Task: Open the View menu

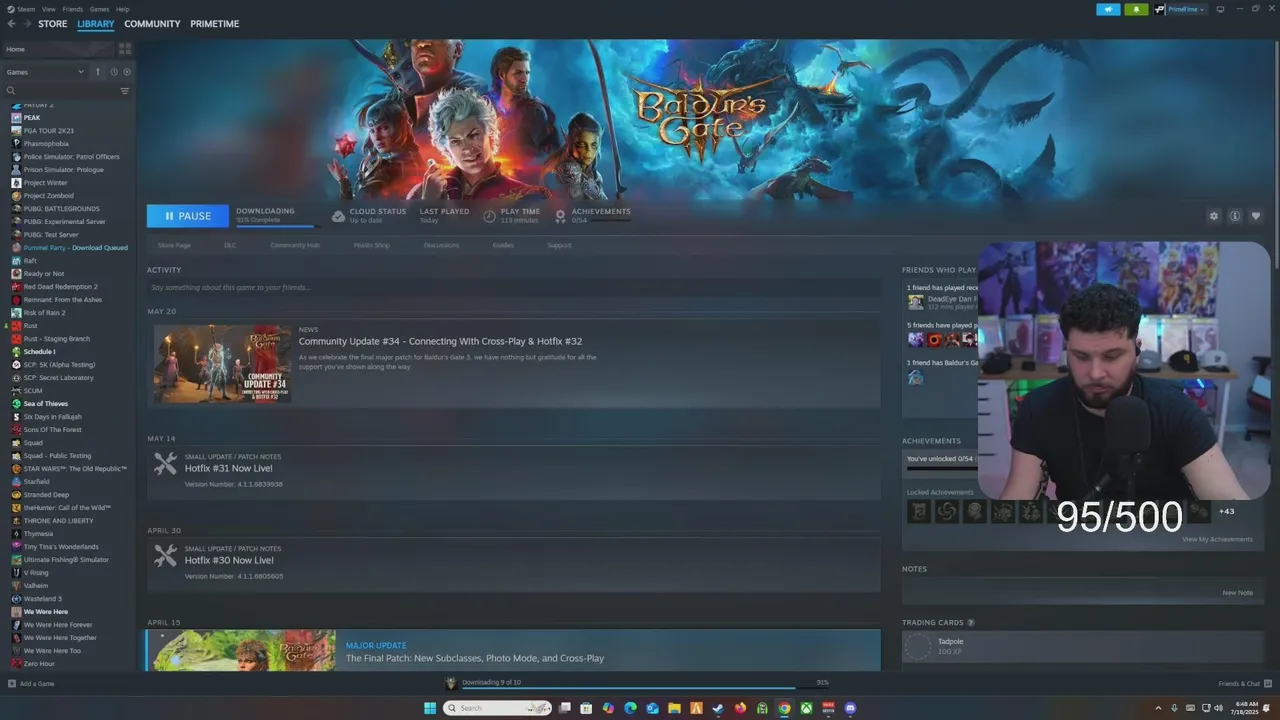Action: (x=48, y=9)
